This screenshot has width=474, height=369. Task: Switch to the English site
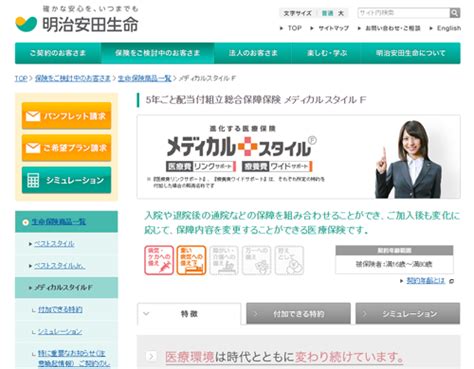(449, 28)
